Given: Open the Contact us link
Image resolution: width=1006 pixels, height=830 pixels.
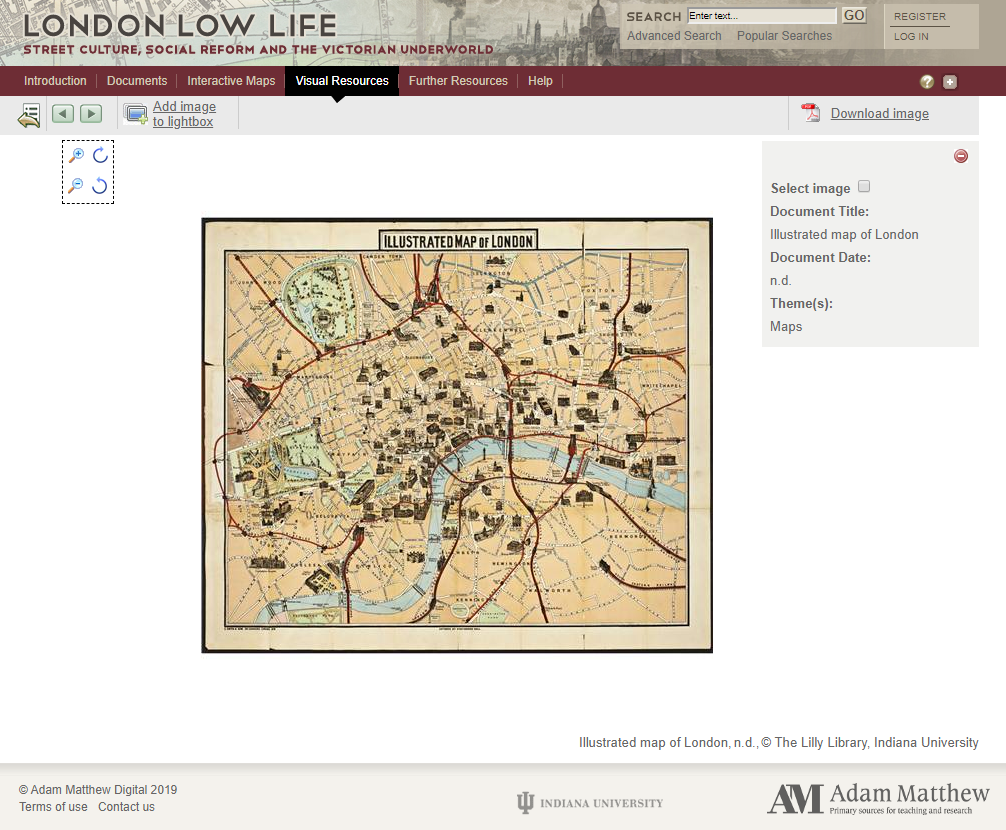Looking at the screenshot, I should pyautogui.click(x=126, y=807).
